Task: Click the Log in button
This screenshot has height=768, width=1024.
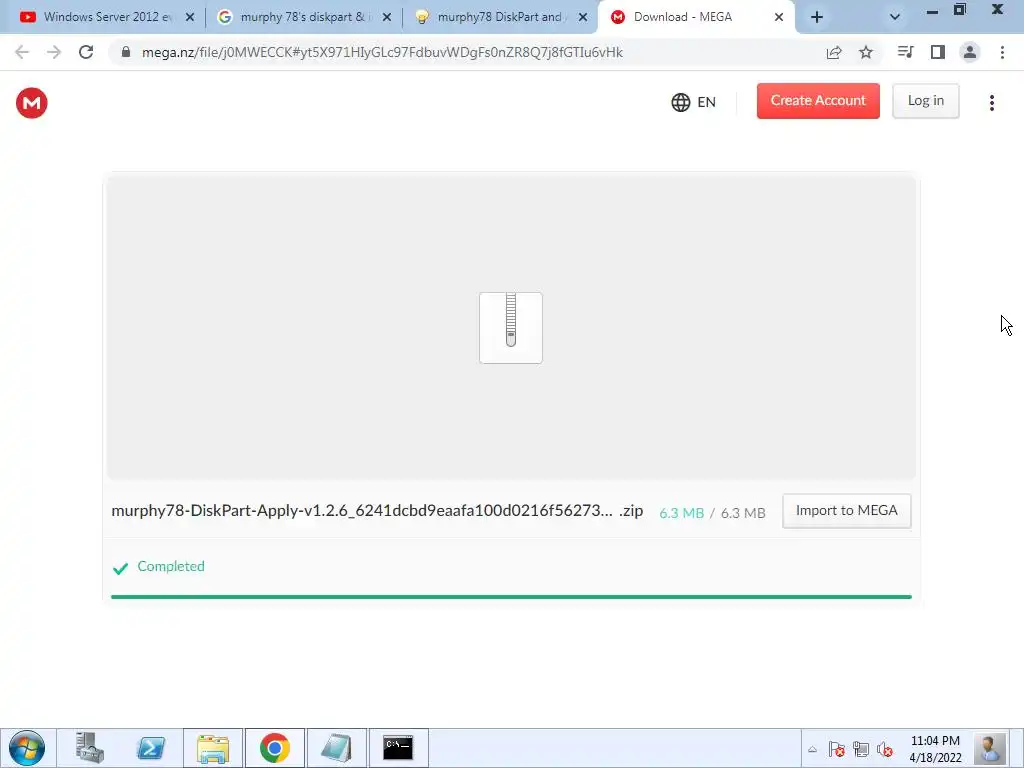Action: pos(925,101)
